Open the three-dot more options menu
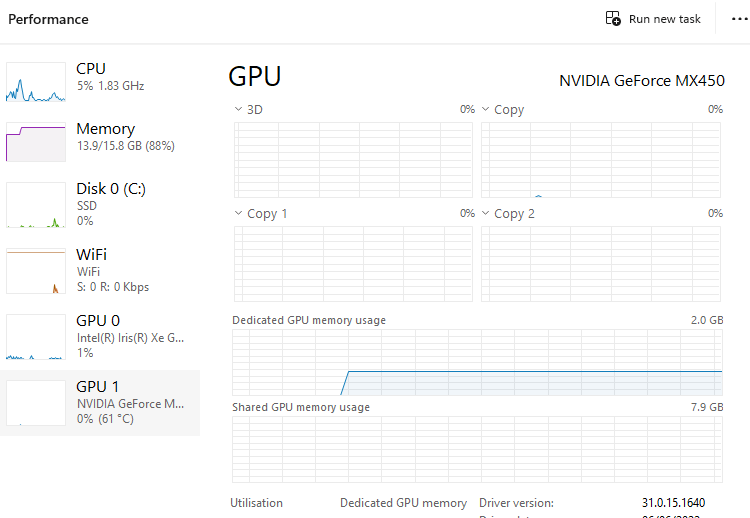Image resolution: width=750 pixels, height=518 pixels. 739,19
